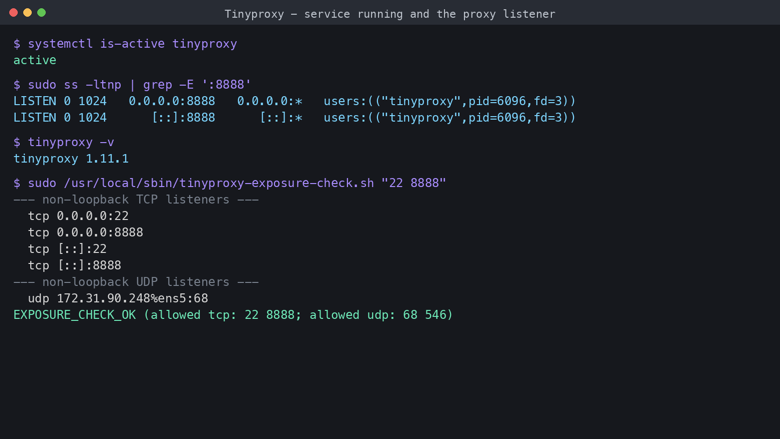Click the 'tcp [::]:8888' line
780x439 pixels.
pos(75,265)
